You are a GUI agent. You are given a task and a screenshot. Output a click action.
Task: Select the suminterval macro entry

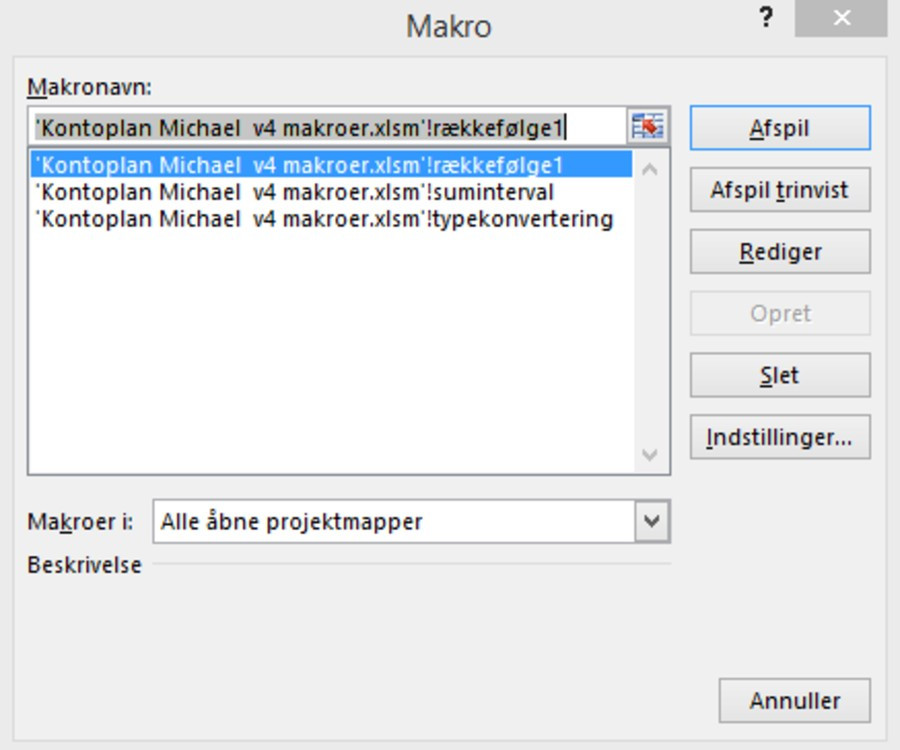(294, 191)
